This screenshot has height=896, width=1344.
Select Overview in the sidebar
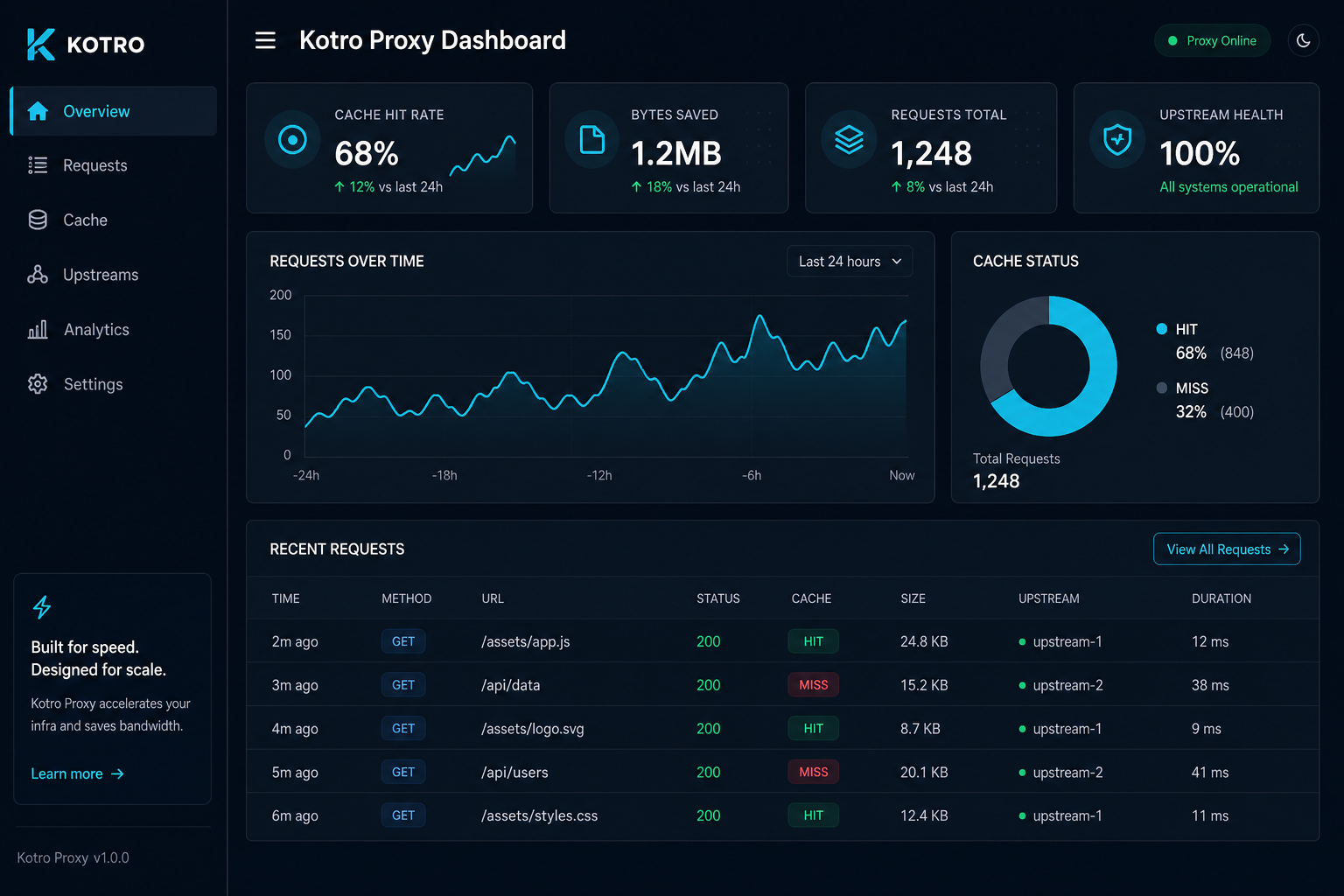(114, 111)
